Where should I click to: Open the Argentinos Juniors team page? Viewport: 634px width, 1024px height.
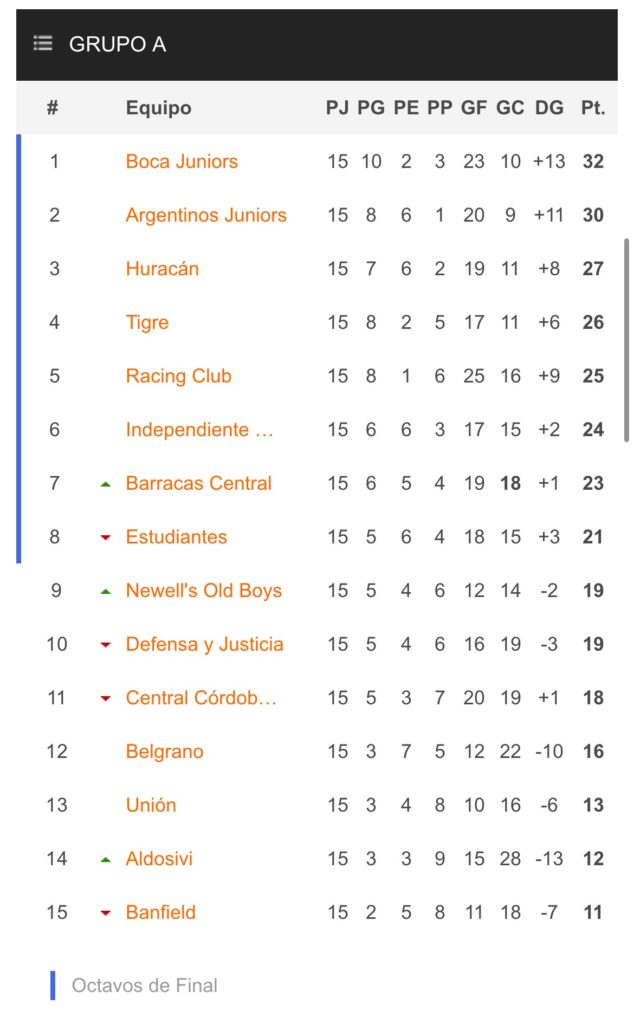click(x=206, y=215)
